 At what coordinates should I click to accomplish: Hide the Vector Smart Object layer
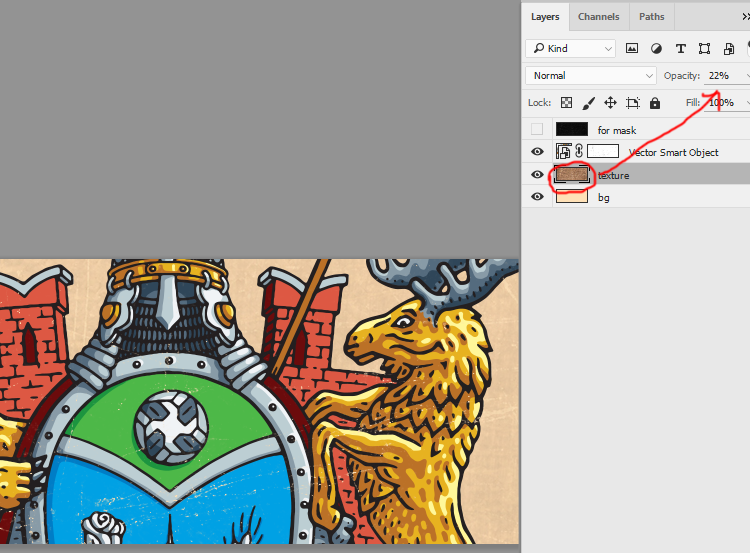click(537, 152)
